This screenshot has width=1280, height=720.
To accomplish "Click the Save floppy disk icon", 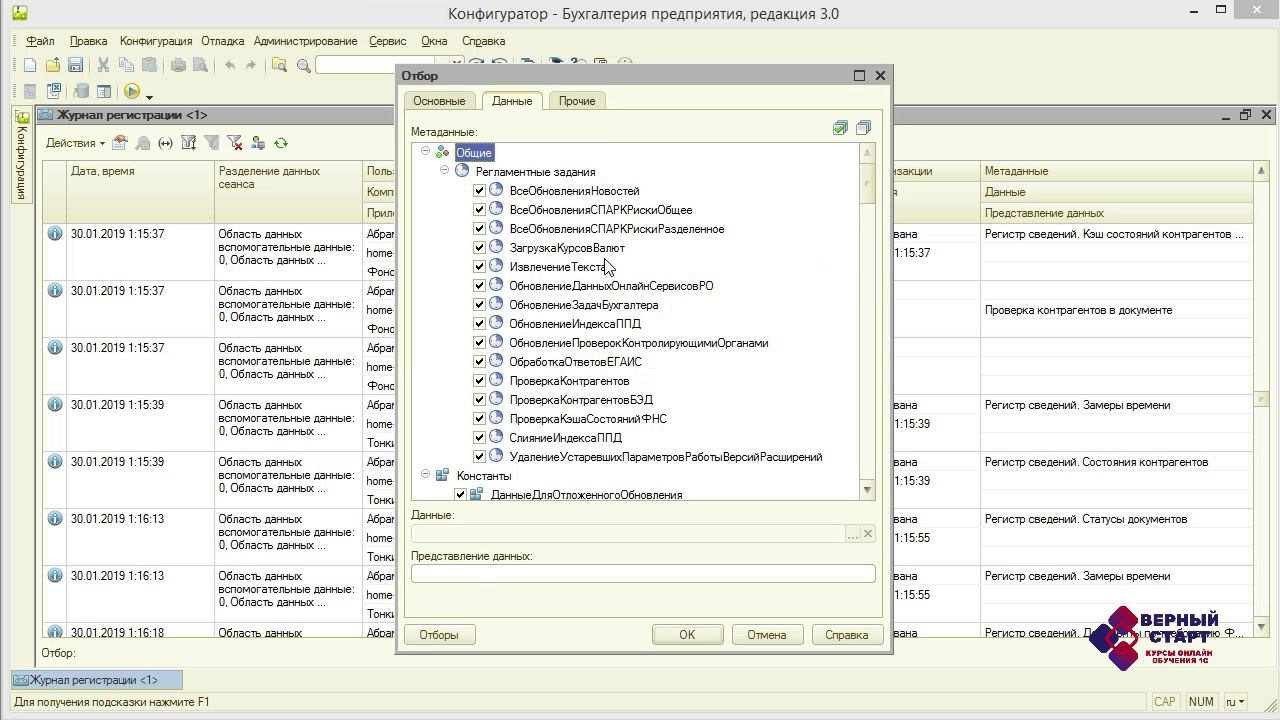I will point(75,66).
